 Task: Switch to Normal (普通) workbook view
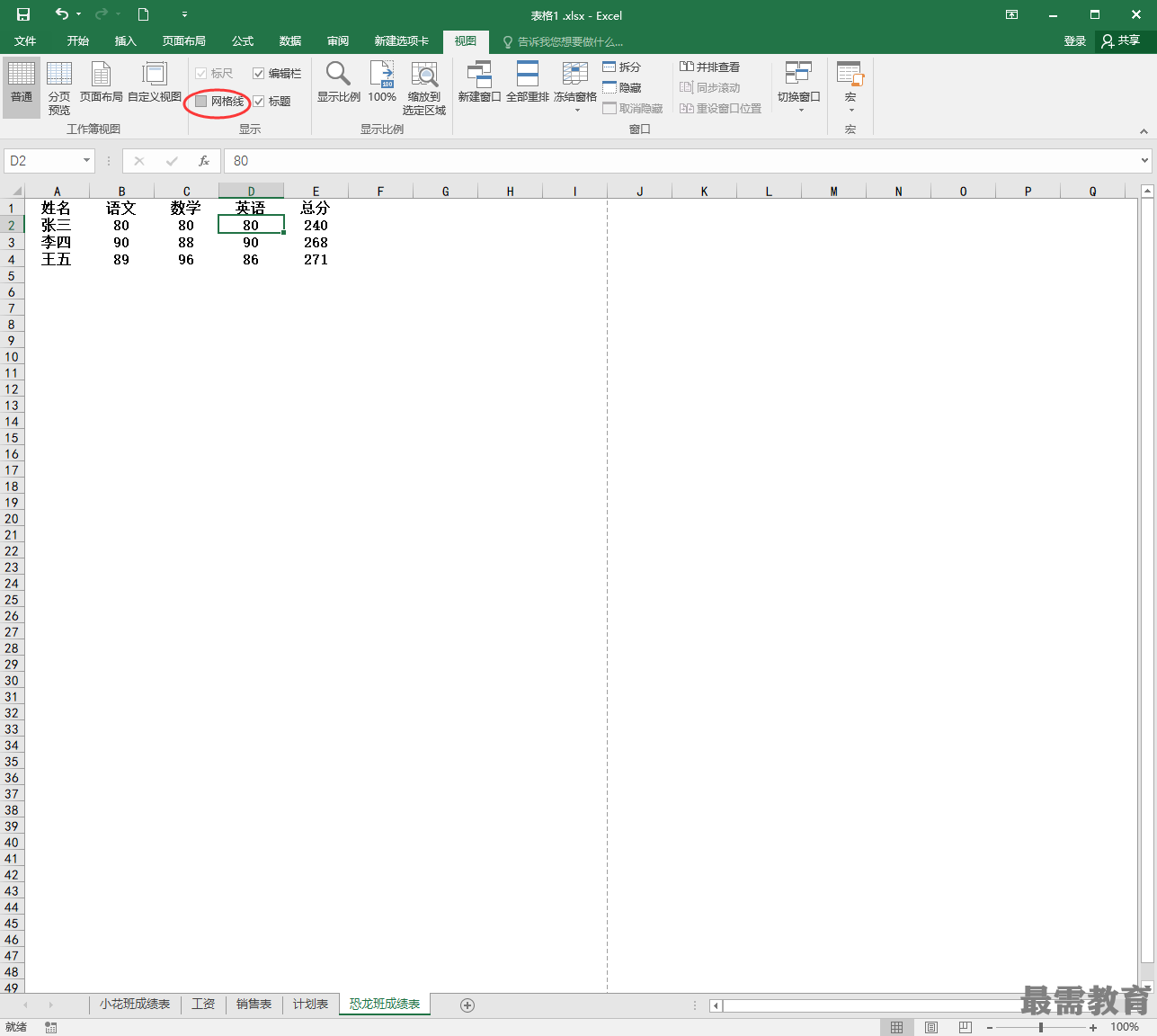(x=22, y=87)
